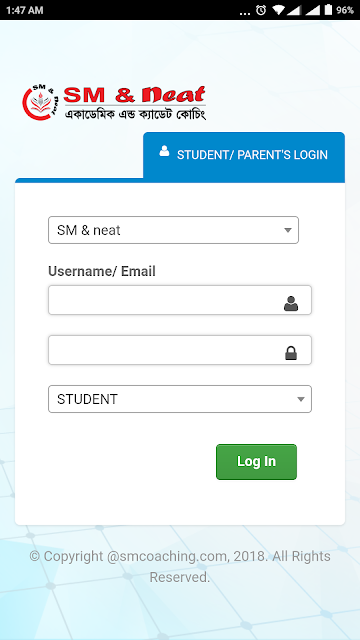Click the Username/ Email label
The image size is (360, 640).
(x=102, y=271)
